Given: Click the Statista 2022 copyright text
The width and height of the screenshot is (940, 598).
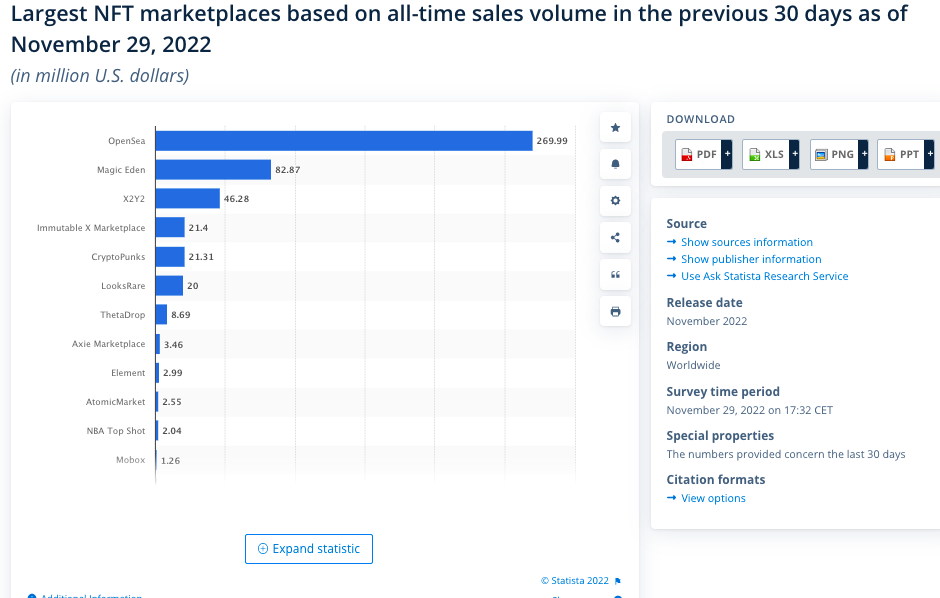Looking at the screenshot, I should pos(574,581).
